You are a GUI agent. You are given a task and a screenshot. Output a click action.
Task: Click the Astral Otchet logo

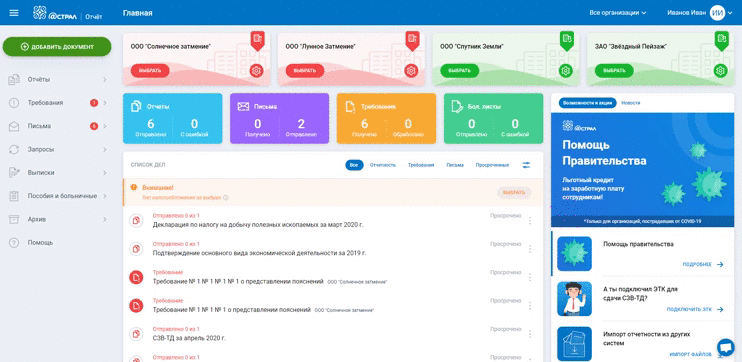coord(68,13)
